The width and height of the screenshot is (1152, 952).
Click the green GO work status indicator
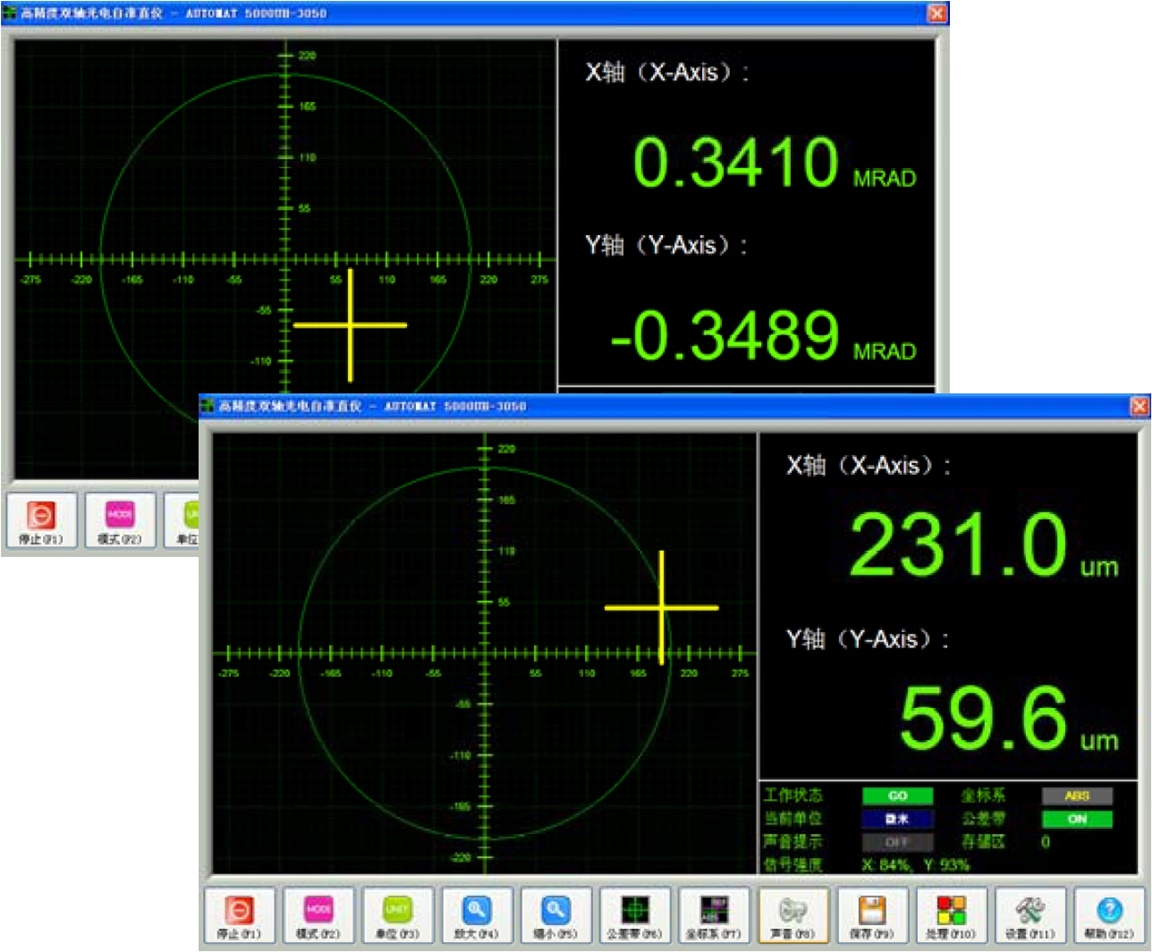click(x=897, y=797)
